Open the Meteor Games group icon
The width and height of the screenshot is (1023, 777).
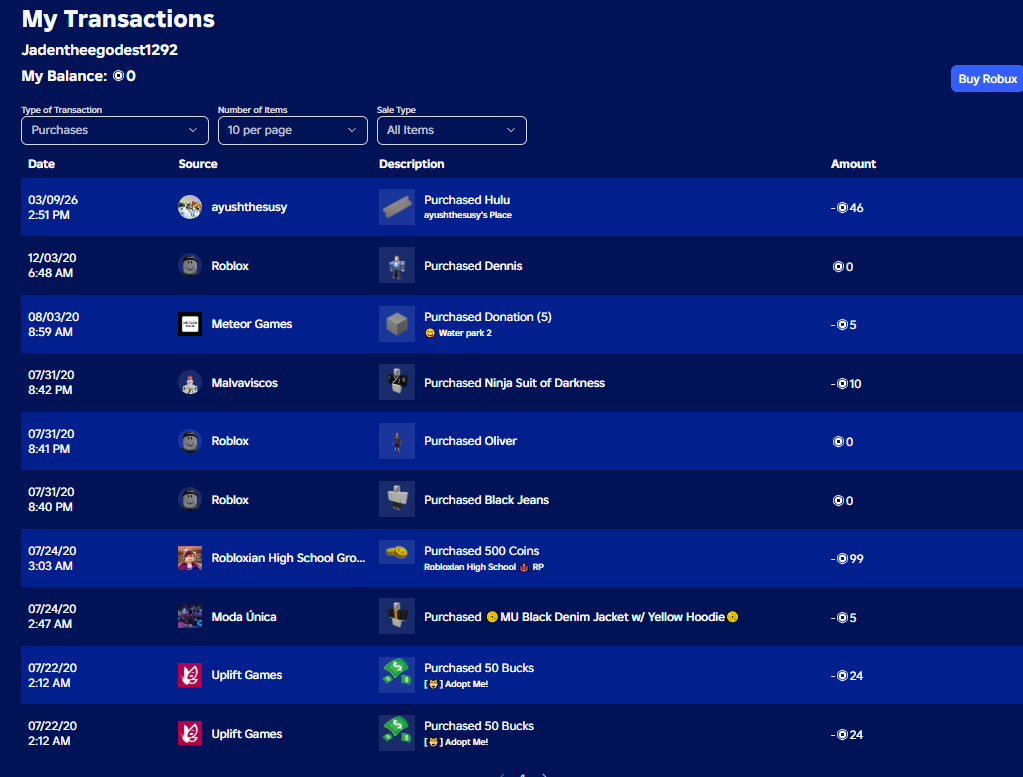pyautogui.click(x=190, y=324)
